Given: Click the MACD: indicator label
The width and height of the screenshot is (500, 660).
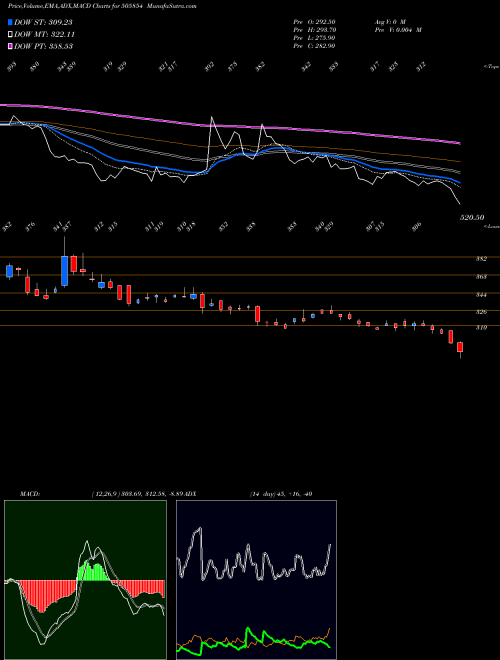Looking at the screenshot, I should (30, 494).
